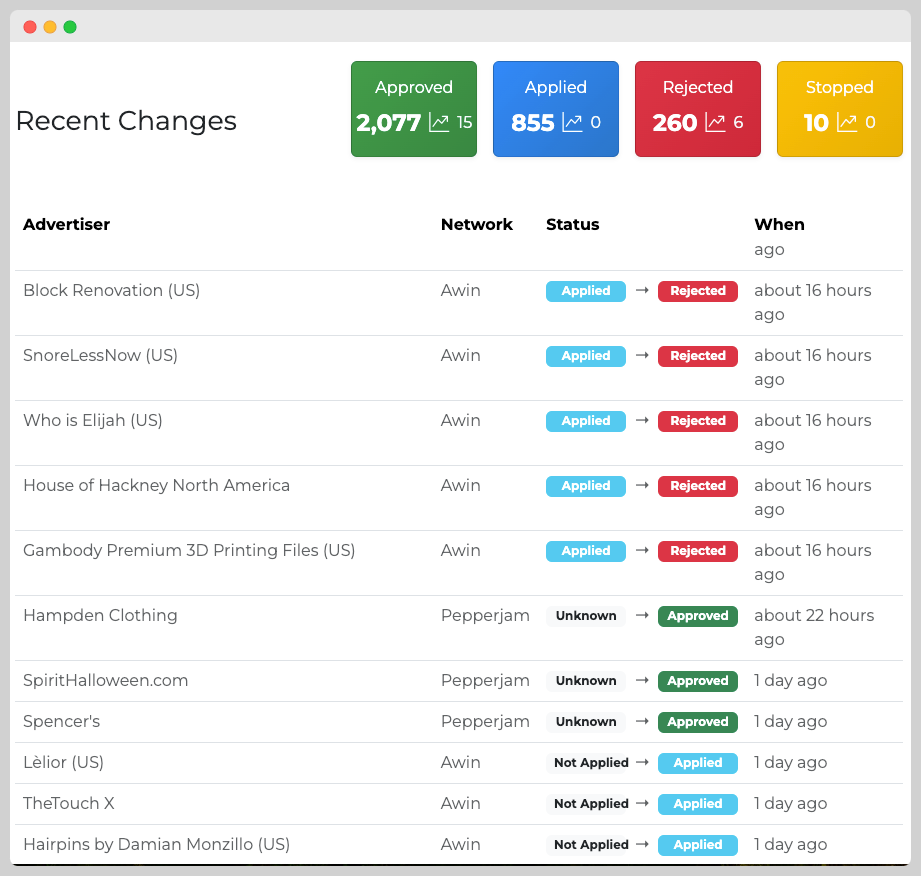
Task: Select Who is Elijah (US) advertiser
Action: pos(93,421)
